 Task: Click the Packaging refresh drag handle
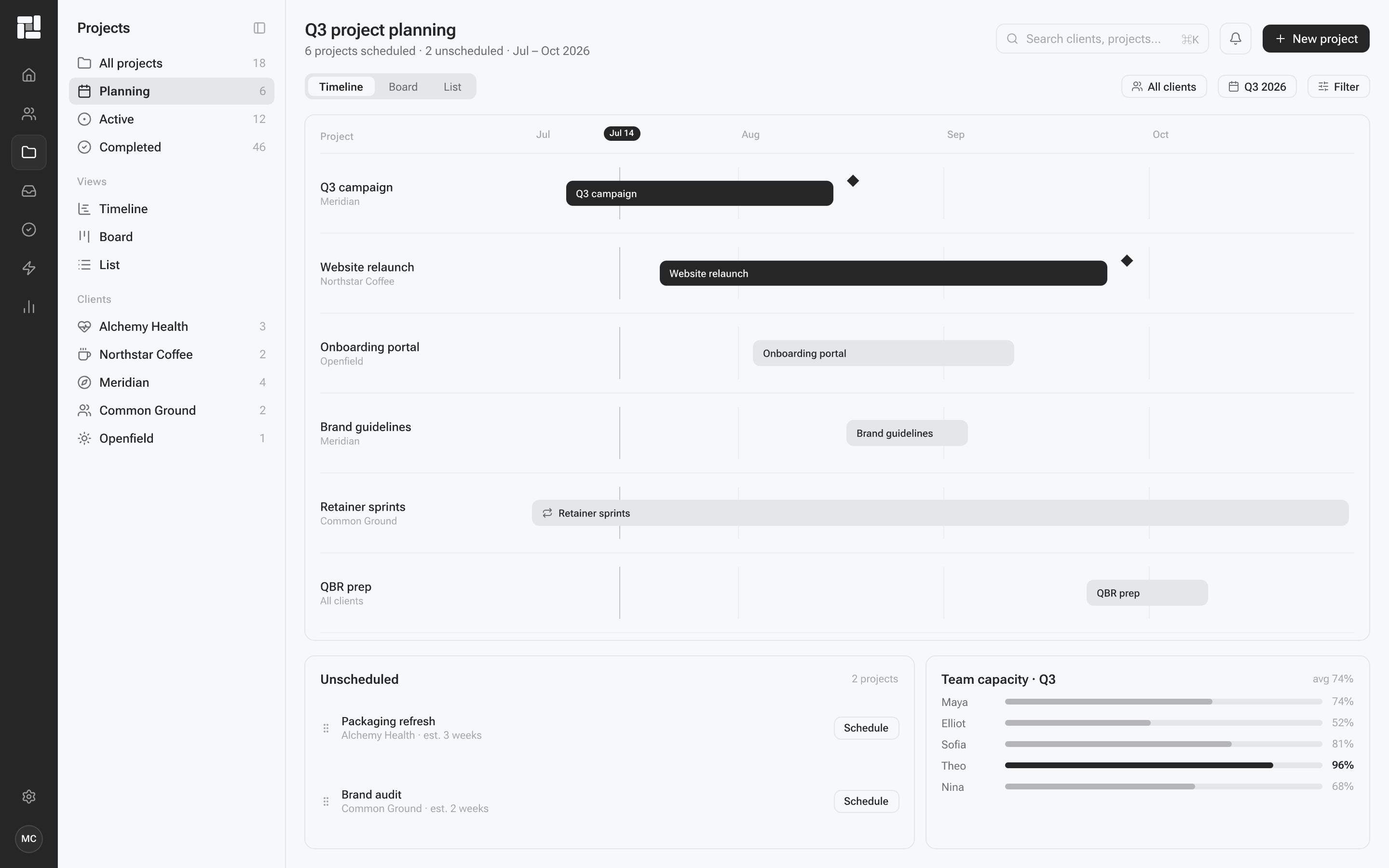326,728
